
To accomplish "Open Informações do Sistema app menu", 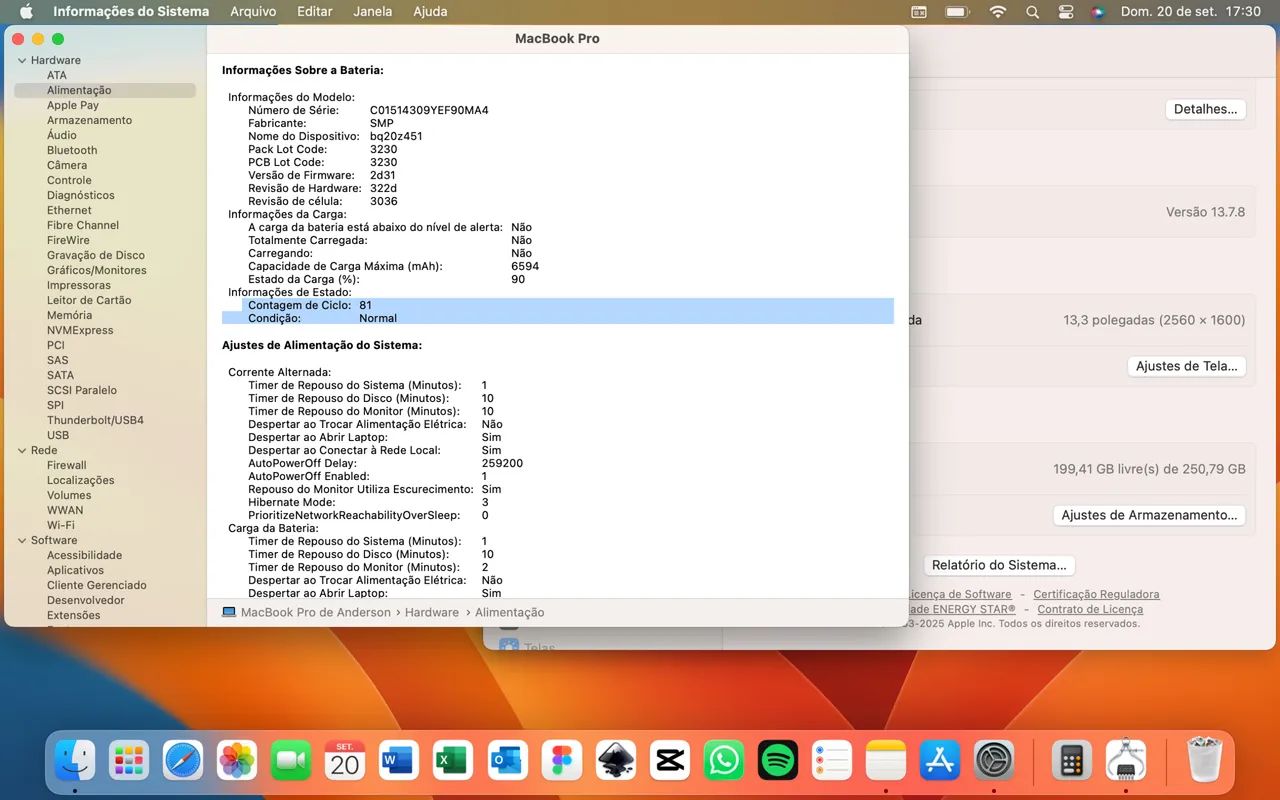I will pyautogui.click(x=131, y=12).
